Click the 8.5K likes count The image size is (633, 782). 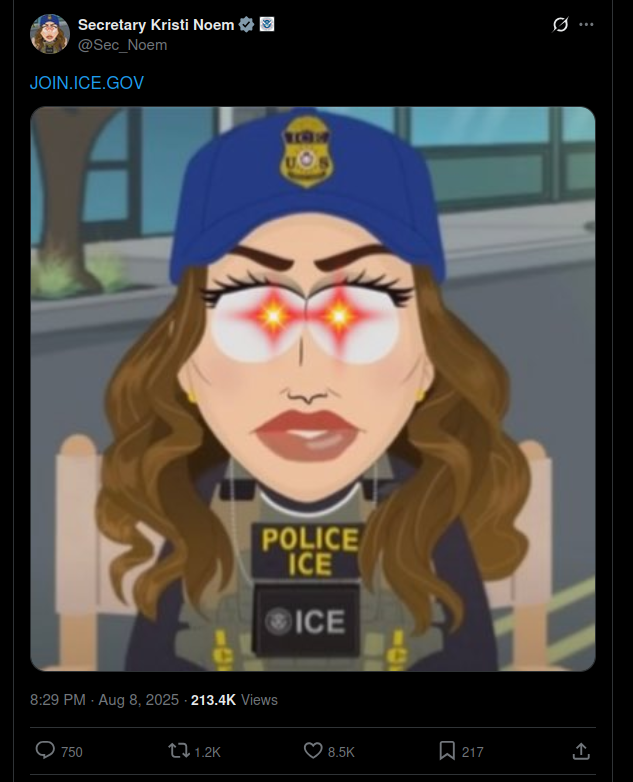[341, 752]
